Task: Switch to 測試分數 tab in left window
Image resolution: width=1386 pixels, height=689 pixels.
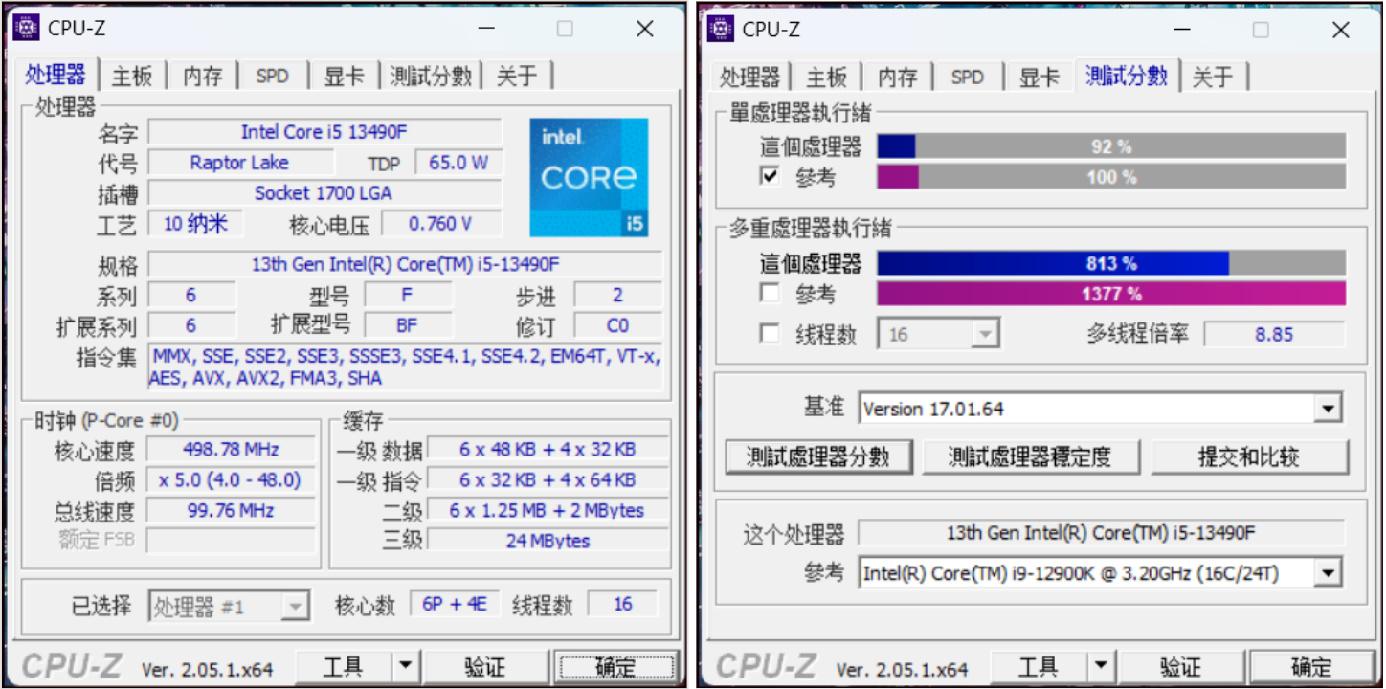Action: point(431,76)
